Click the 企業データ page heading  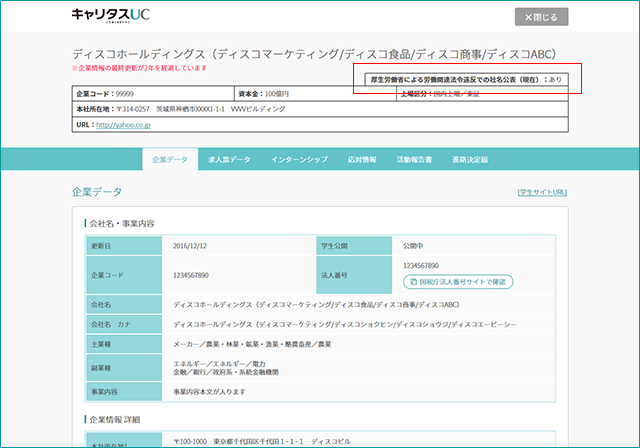tap(97, 192)
